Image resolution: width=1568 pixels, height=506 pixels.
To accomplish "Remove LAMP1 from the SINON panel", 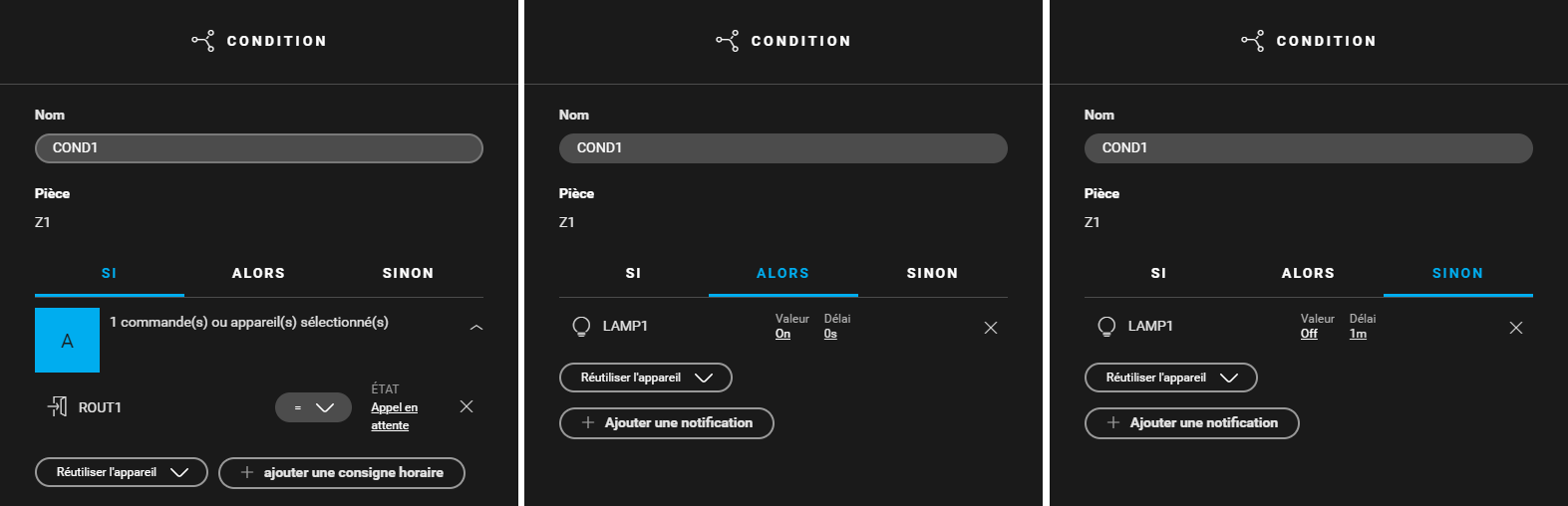I will (1516, 328).
